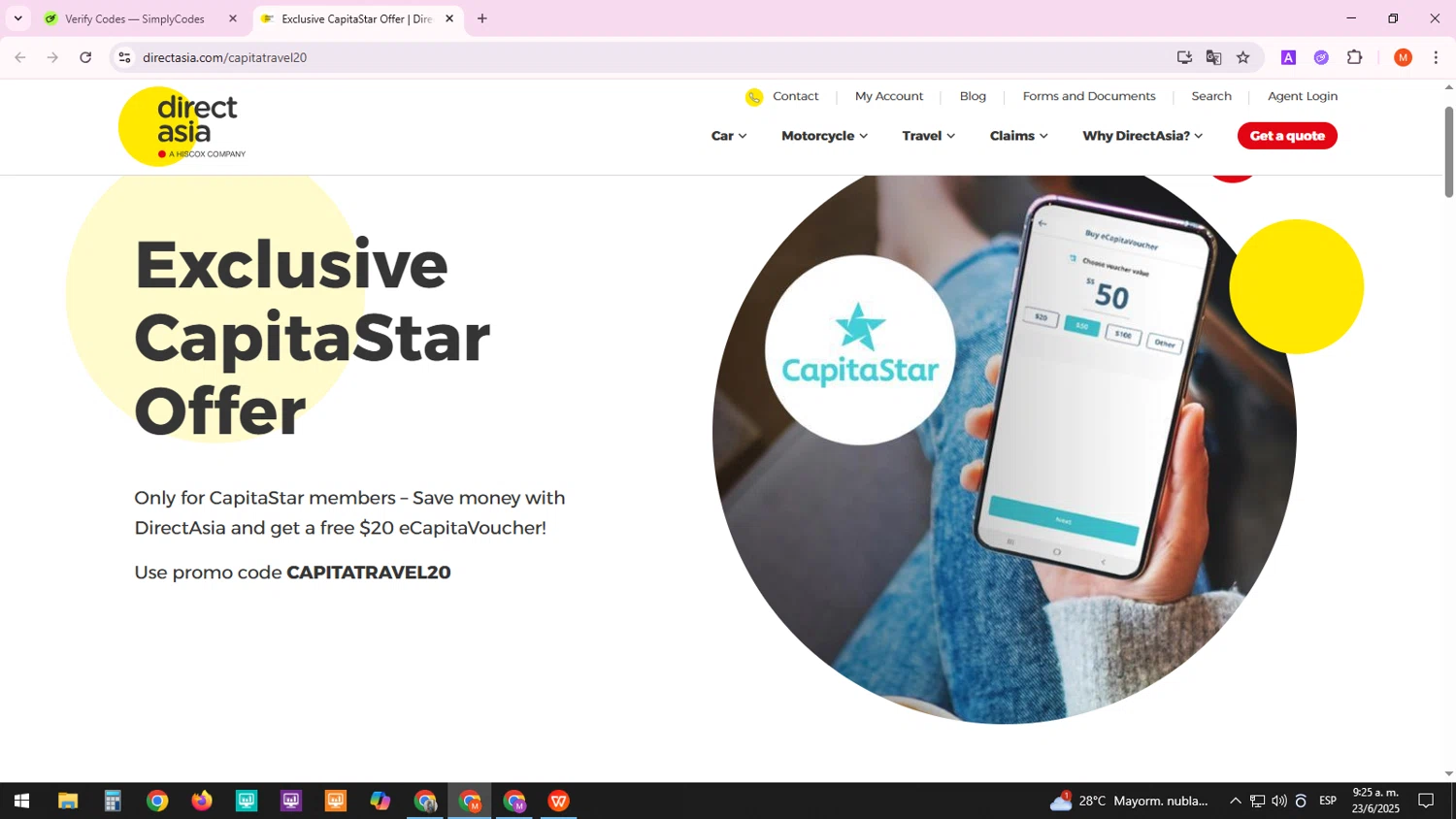Switch to the Verify Codes — SimplyCodes tab

pos(141,18)
